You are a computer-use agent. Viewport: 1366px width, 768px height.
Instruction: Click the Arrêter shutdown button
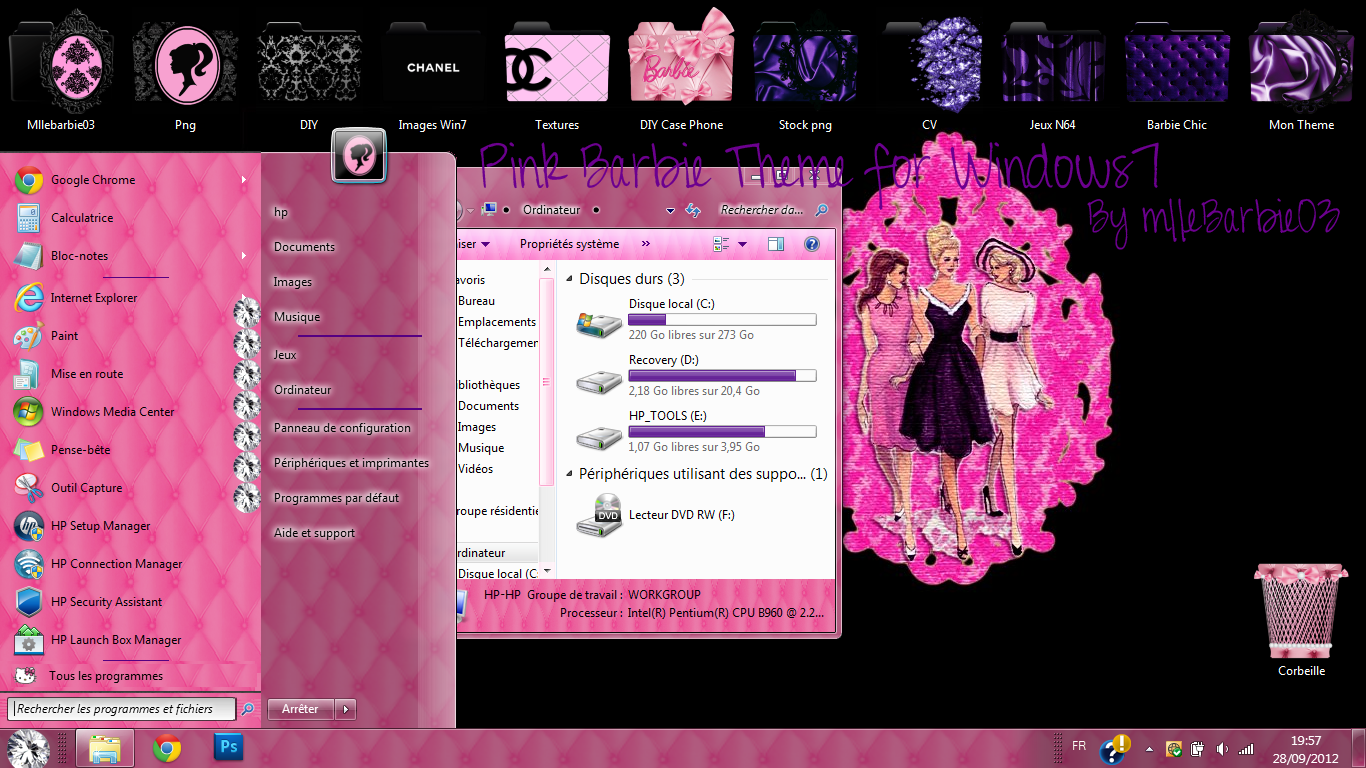[301, 709]
